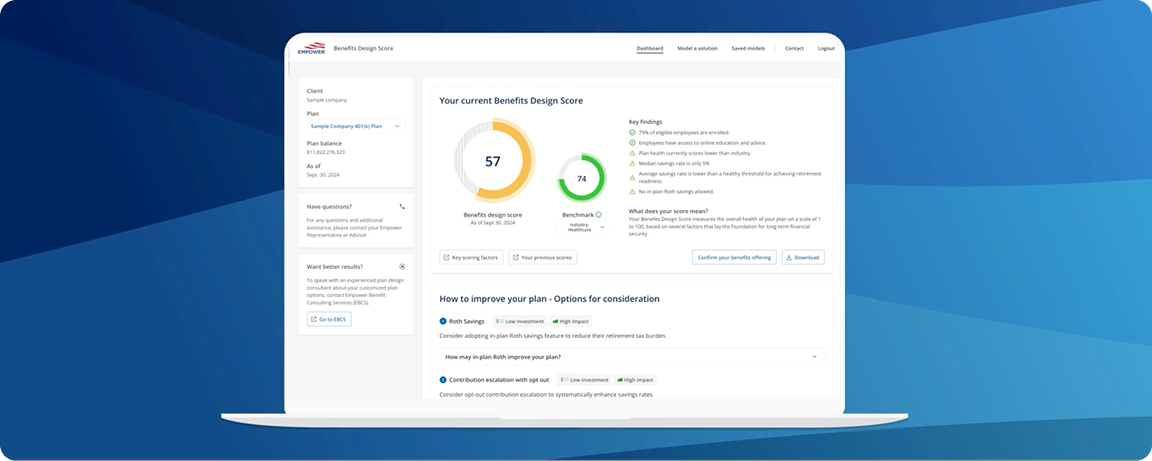Click Logout in the top navigation
The image size is (1152, 461).
(x=826, y=48)
